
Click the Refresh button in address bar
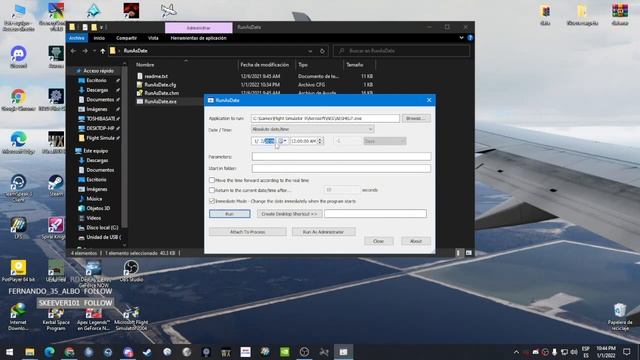coord(322,51)
